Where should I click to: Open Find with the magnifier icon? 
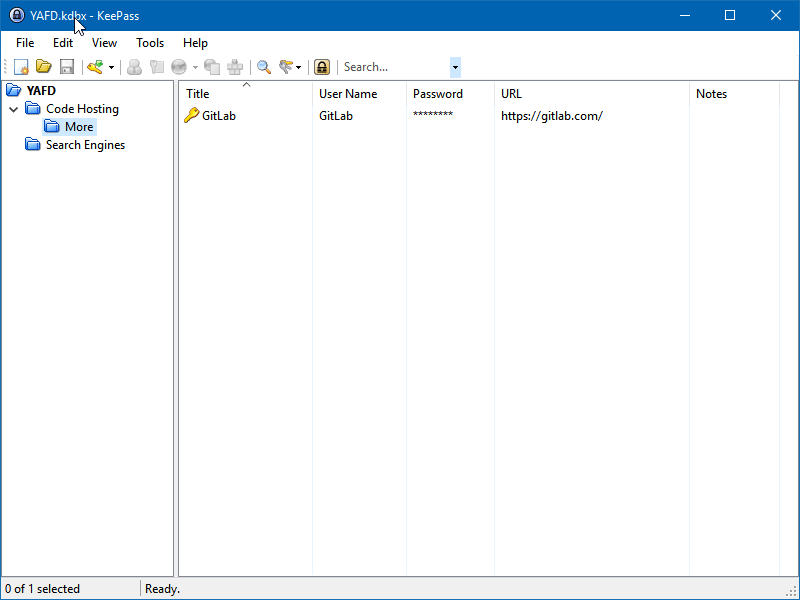(264, 67)
